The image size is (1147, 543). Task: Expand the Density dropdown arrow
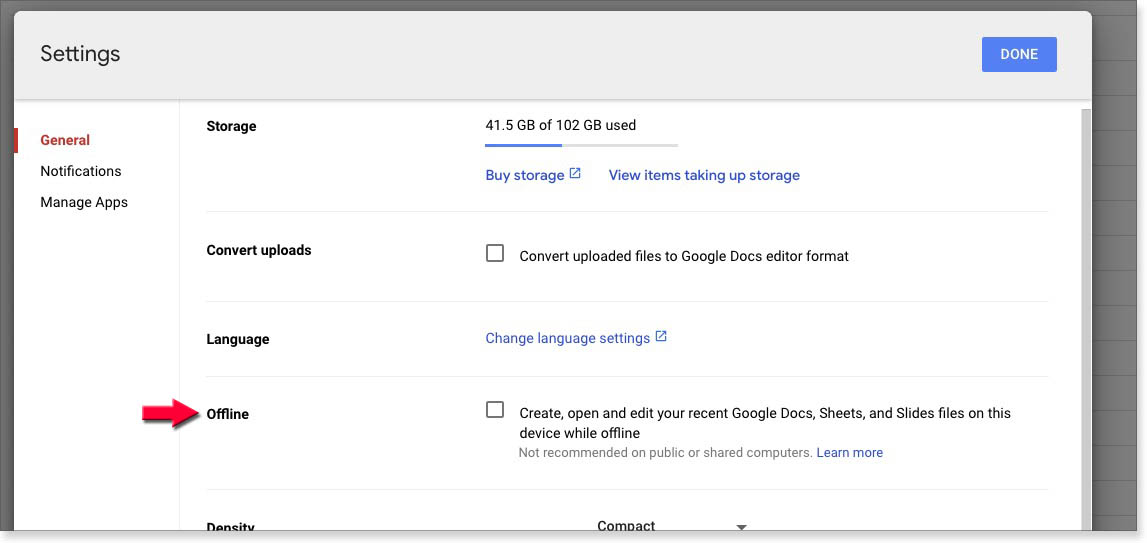coord(741,527)
